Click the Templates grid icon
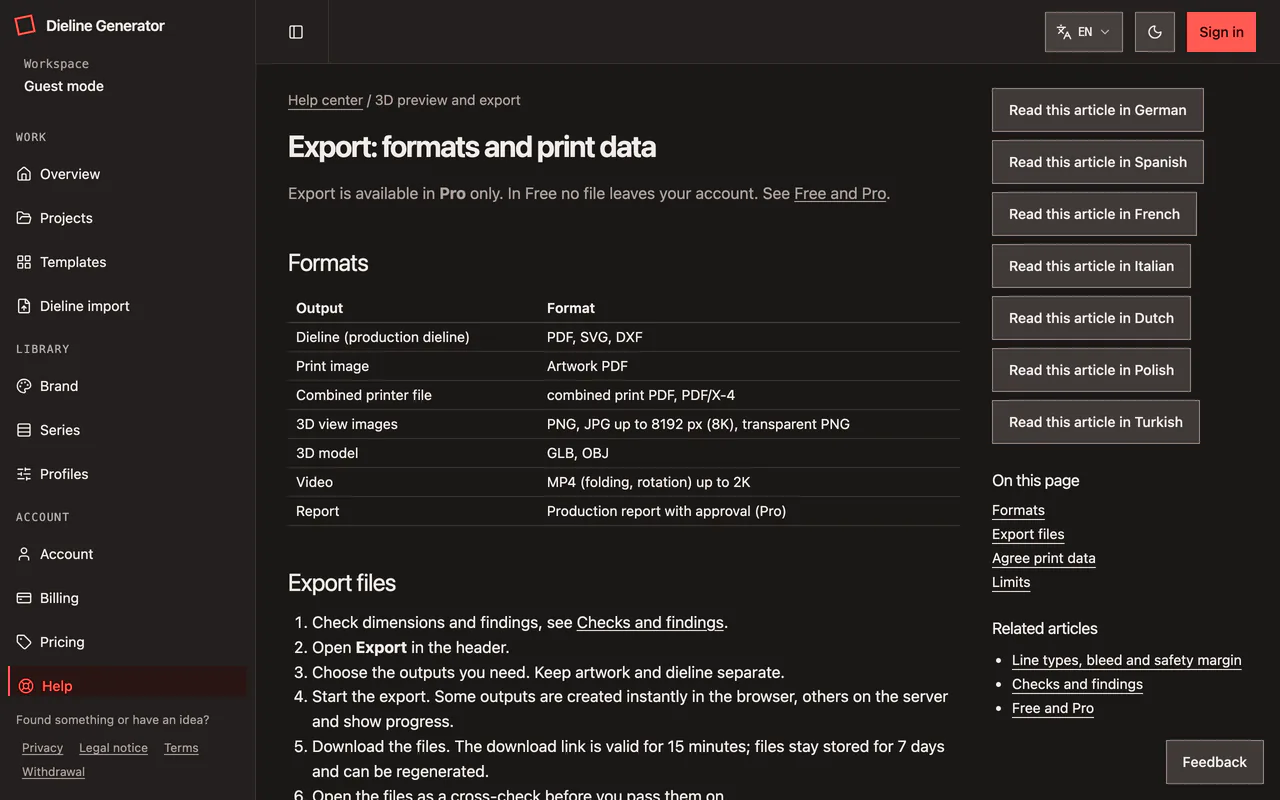This screenshot has height=800, width=1280. [x=24, y=262]
